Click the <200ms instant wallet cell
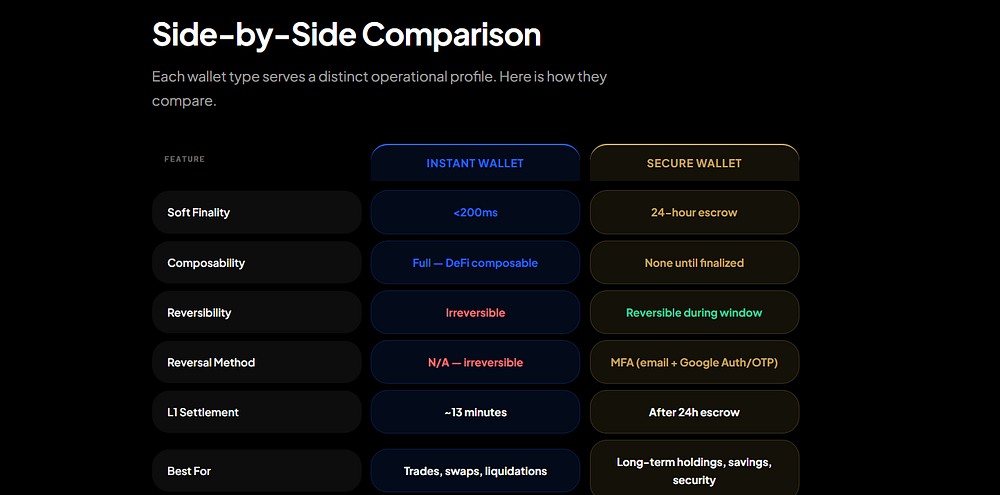 click(475, 212)
